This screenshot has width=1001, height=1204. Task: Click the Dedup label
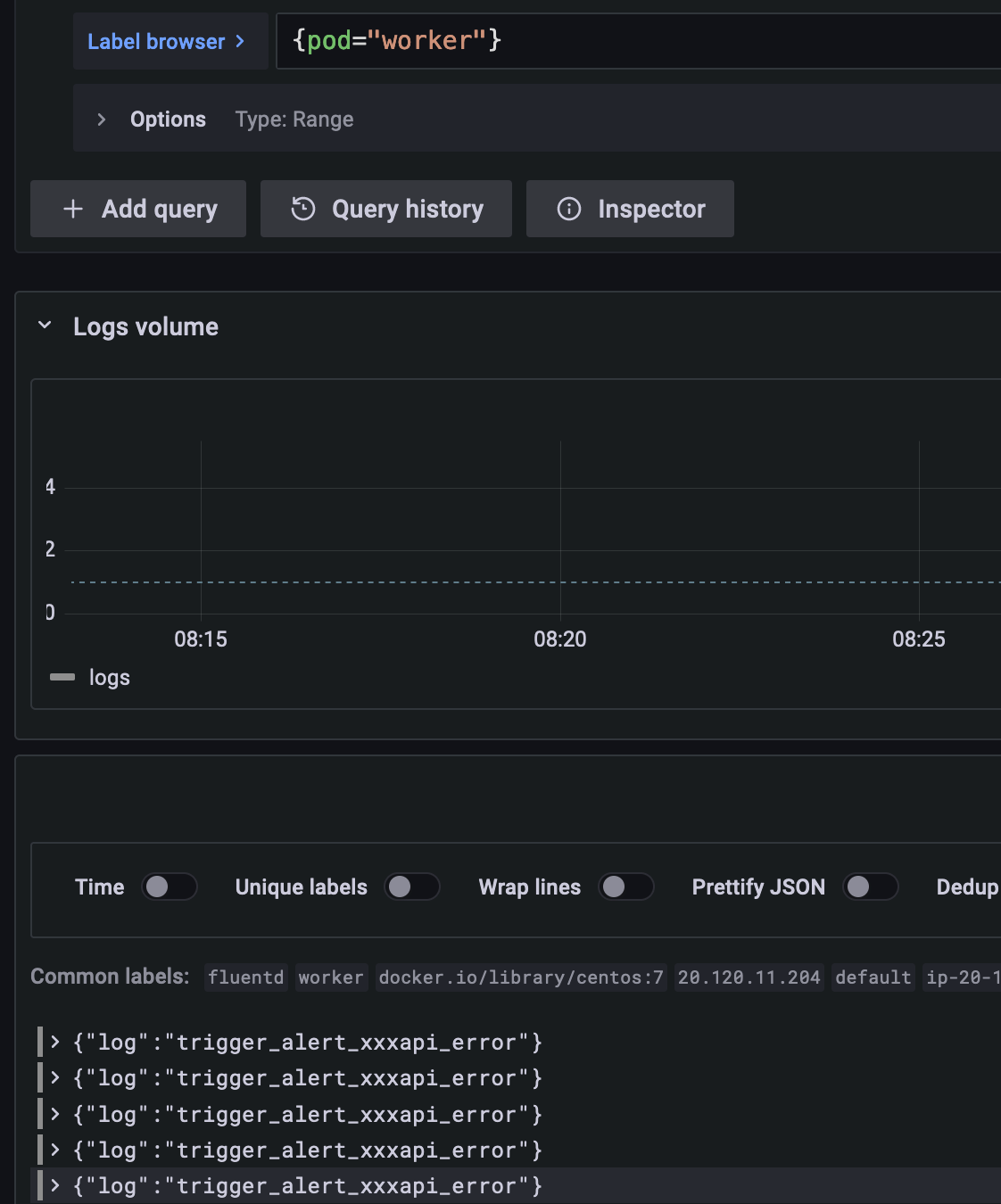(967, 887)
